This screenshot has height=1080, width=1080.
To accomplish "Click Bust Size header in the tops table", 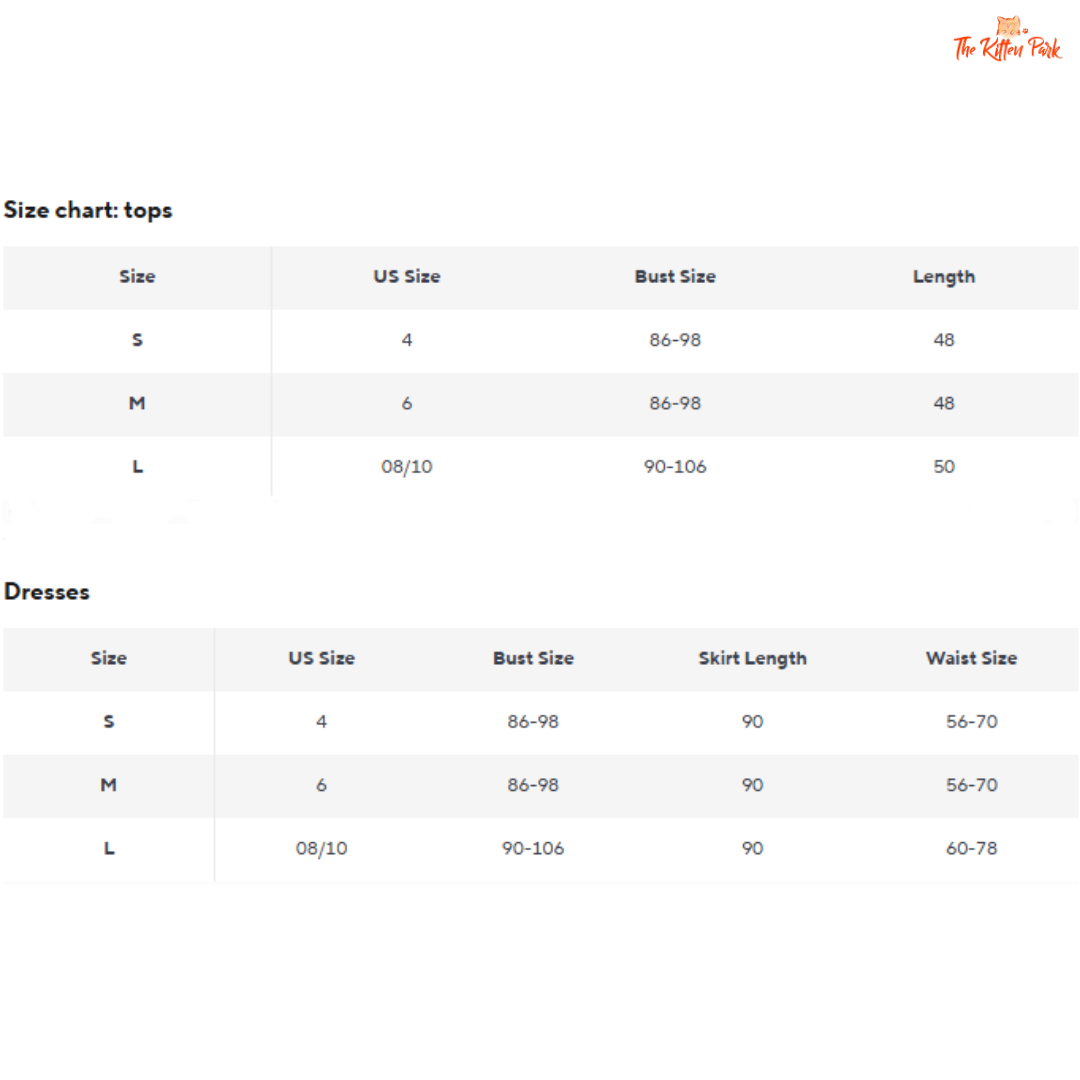I will 675,277.
